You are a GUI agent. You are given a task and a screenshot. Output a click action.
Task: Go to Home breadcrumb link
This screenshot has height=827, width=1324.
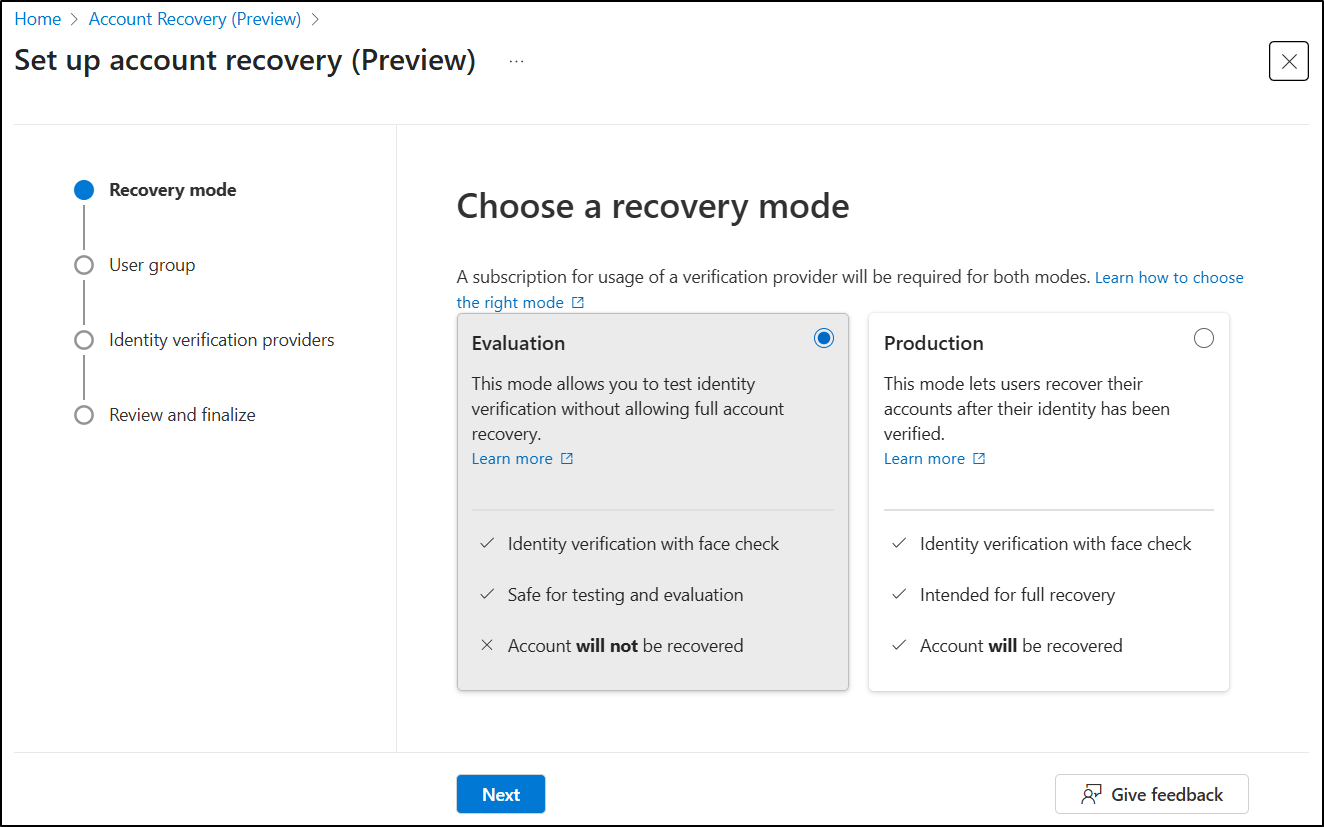point(37,19)
